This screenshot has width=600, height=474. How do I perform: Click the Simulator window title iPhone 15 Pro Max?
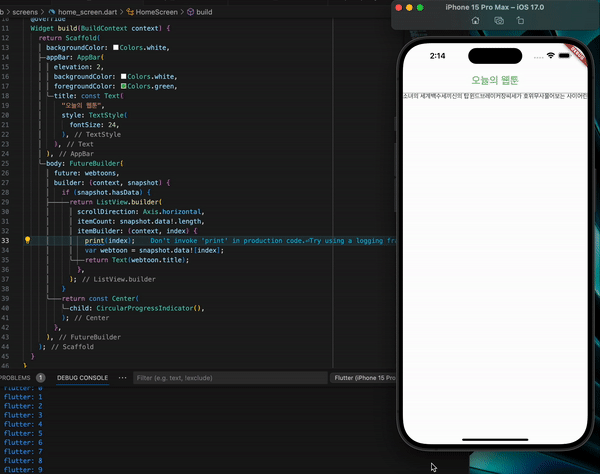coord(494,7)
